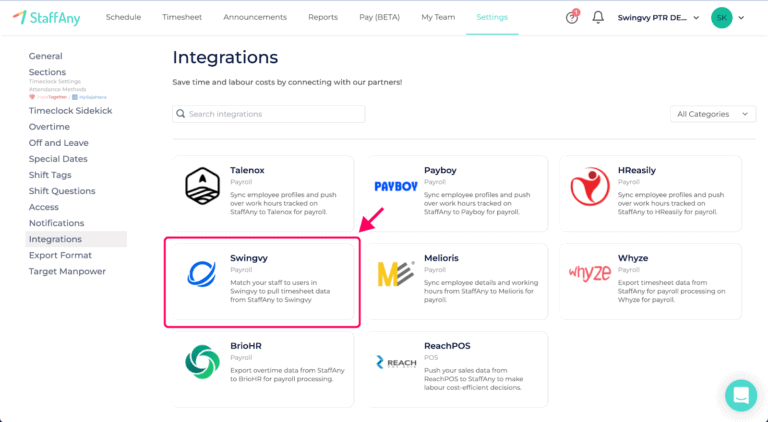The height and width of the screenshot is (422, 768).
Task: Open the Swingvy card title
Action: [x=249, y=258]
